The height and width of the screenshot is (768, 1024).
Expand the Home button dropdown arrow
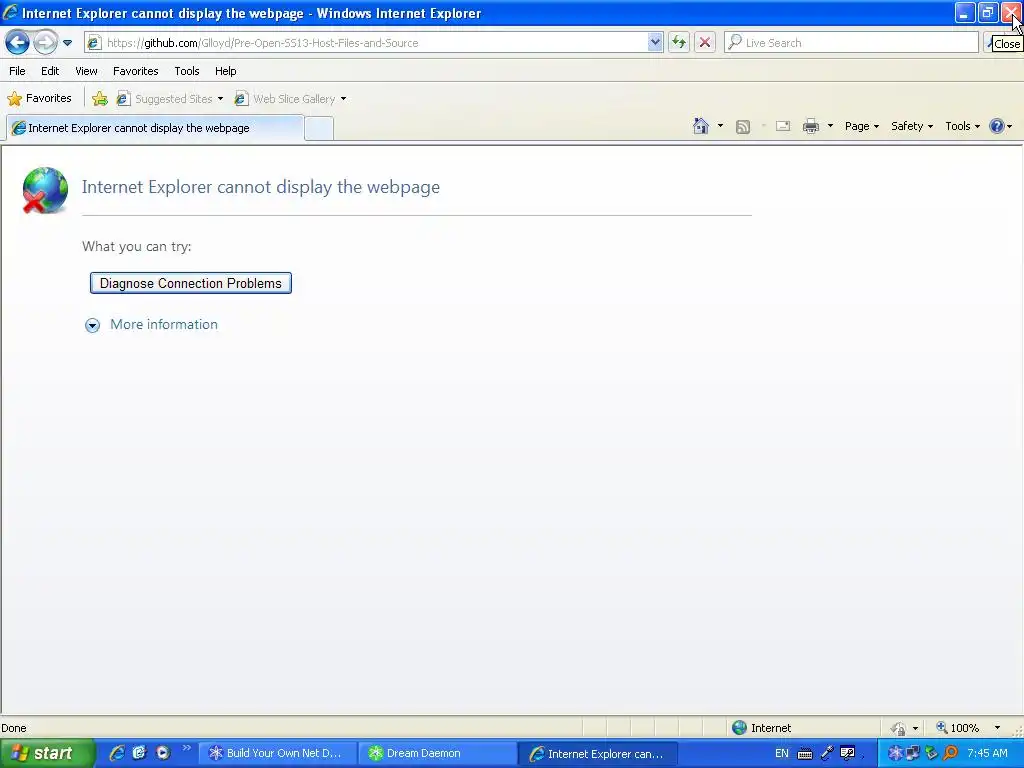point(720,126)
